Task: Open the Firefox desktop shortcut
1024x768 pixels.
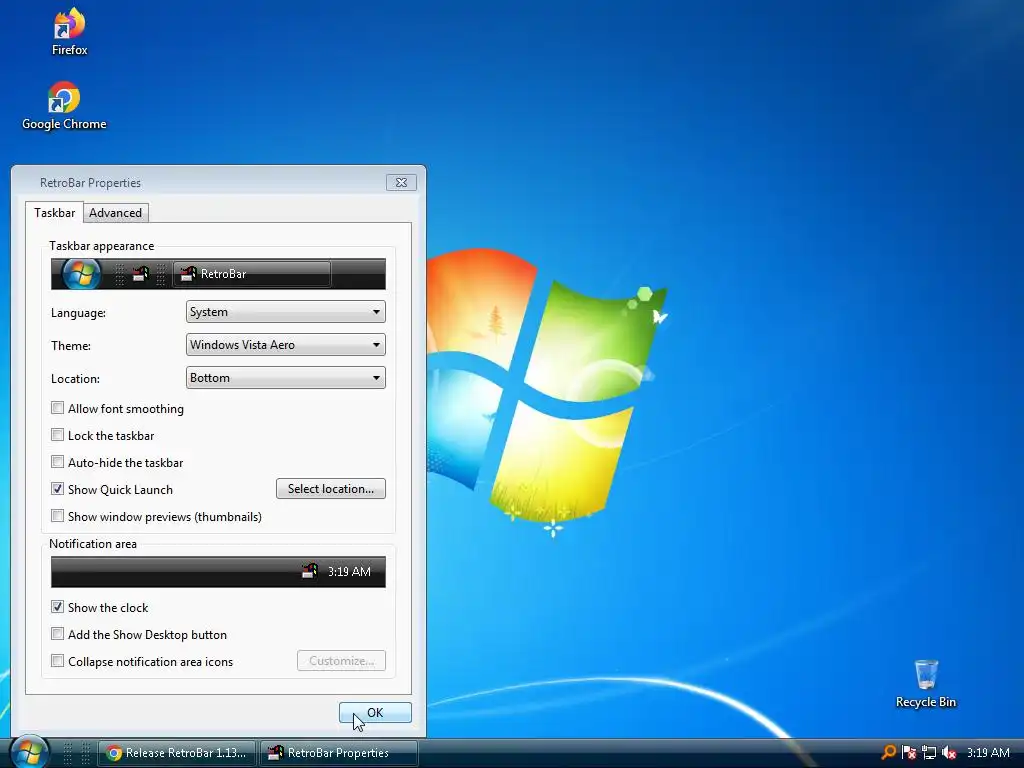Action: (x=69, y=31)
